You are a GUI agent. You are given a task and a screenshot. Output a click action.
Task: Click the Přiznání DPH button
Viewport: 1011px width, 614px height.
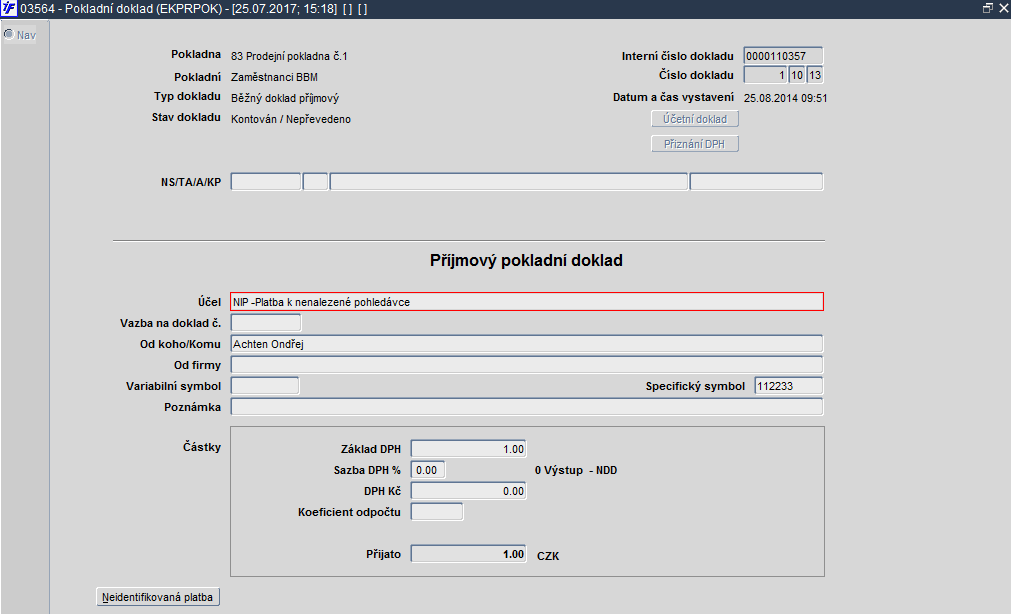point(695,144)
